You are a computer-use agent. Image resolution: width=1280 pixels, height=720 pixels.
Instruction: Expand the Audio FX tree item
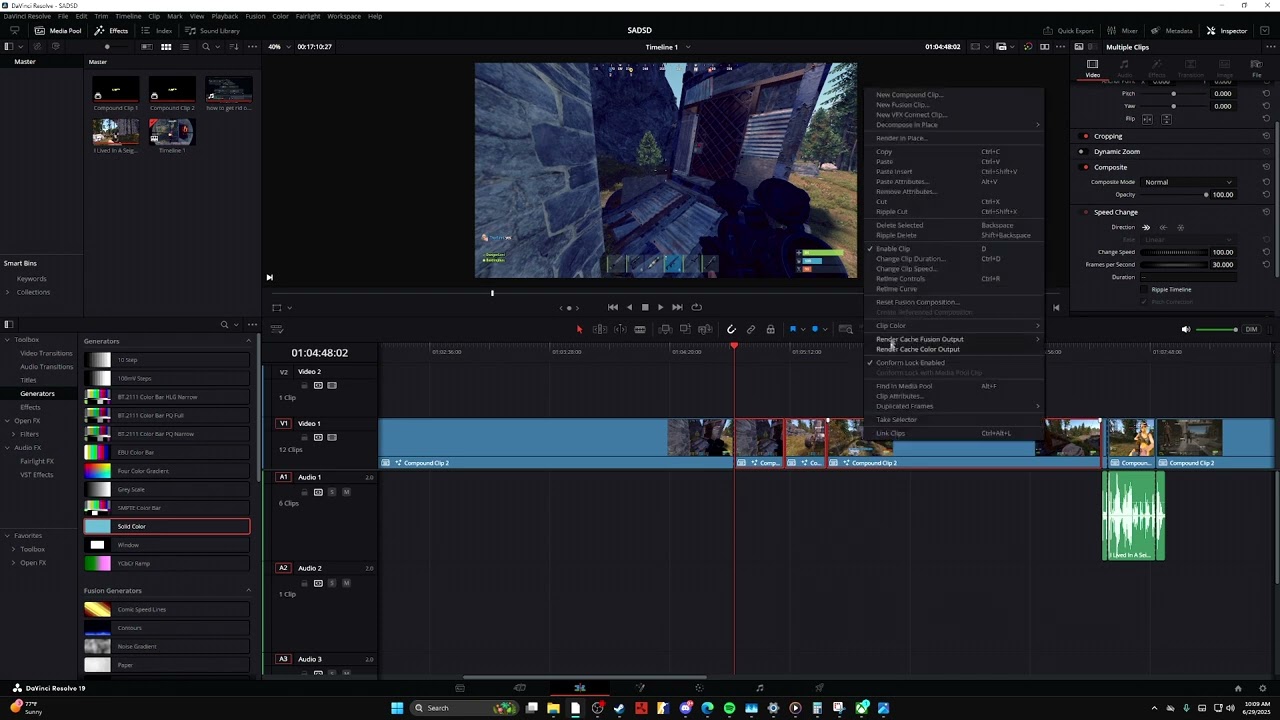pos(8,448)
